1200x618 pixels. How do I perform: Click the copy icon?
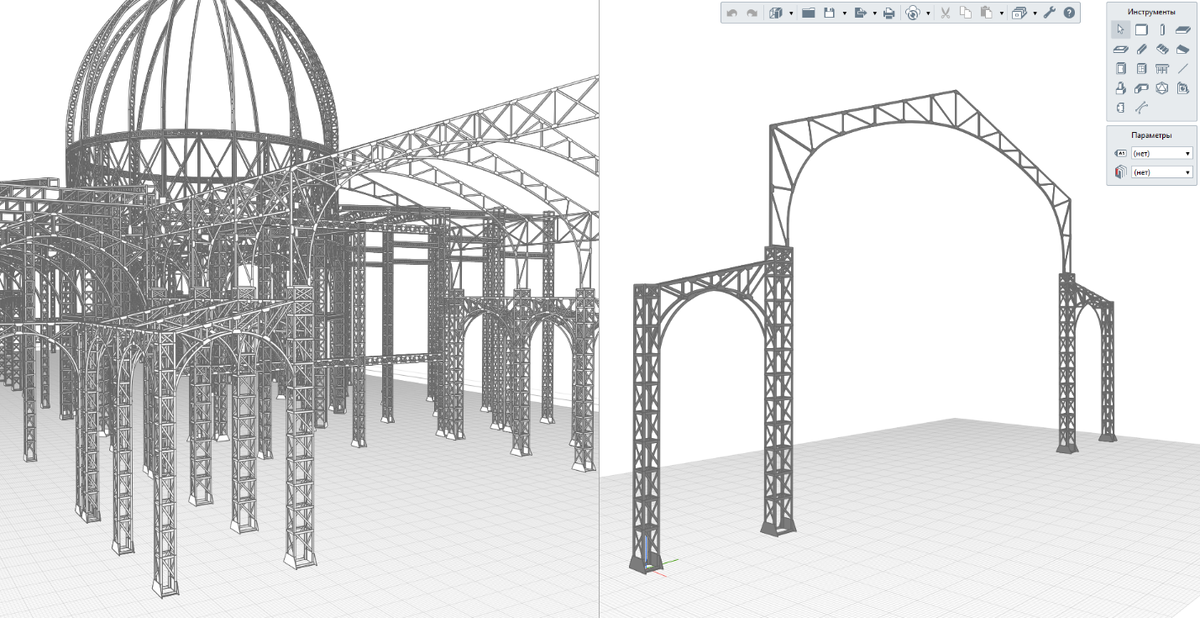pyautogui.click(x=965, y=13)
